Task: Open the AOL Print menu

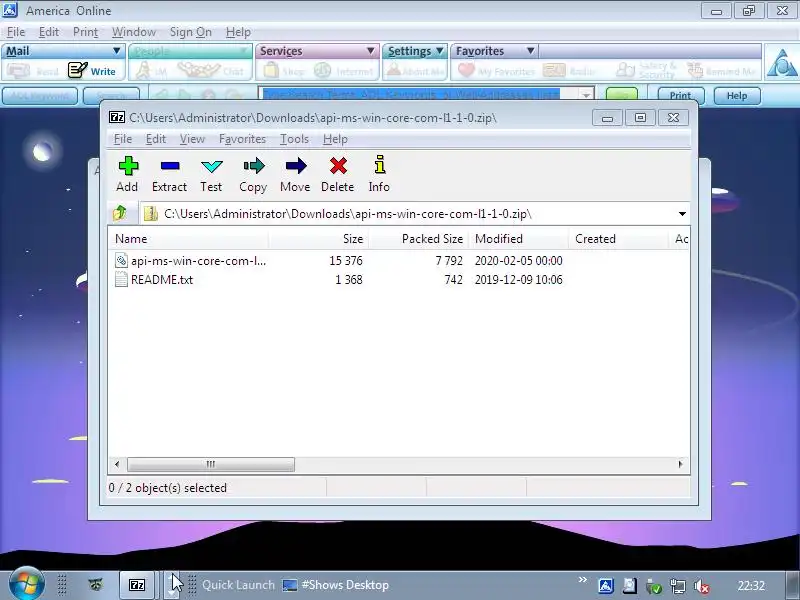Action: coord(85,32)
